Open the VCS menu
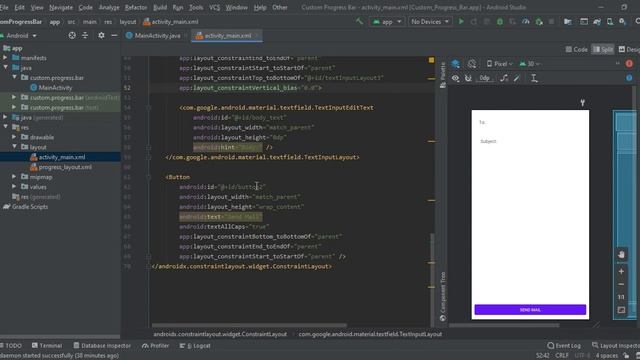The width and height of the screenshot is (640, 360). (x=214, y=7)
